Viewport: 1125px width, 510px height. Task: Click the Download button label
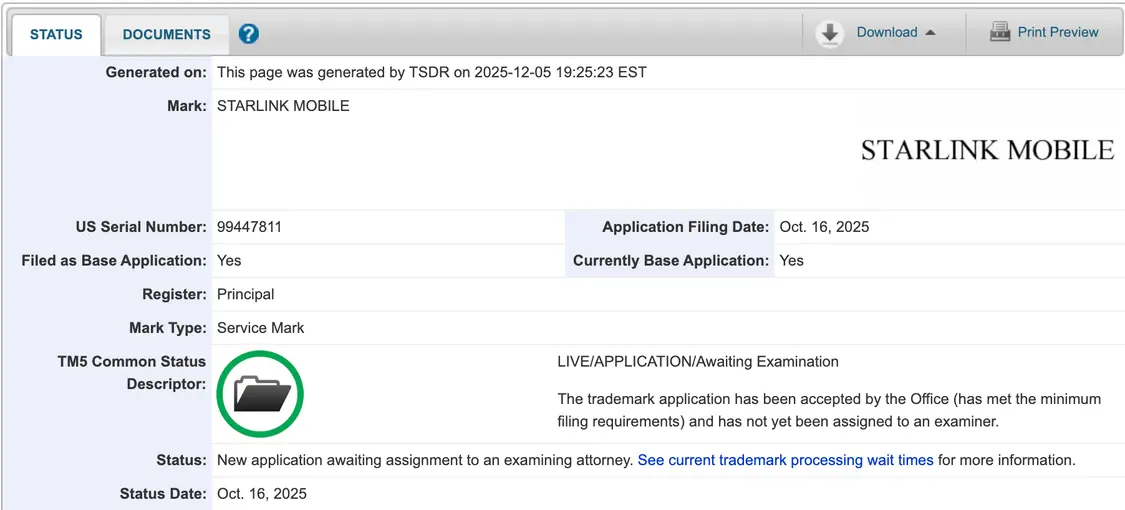(886, 32)
